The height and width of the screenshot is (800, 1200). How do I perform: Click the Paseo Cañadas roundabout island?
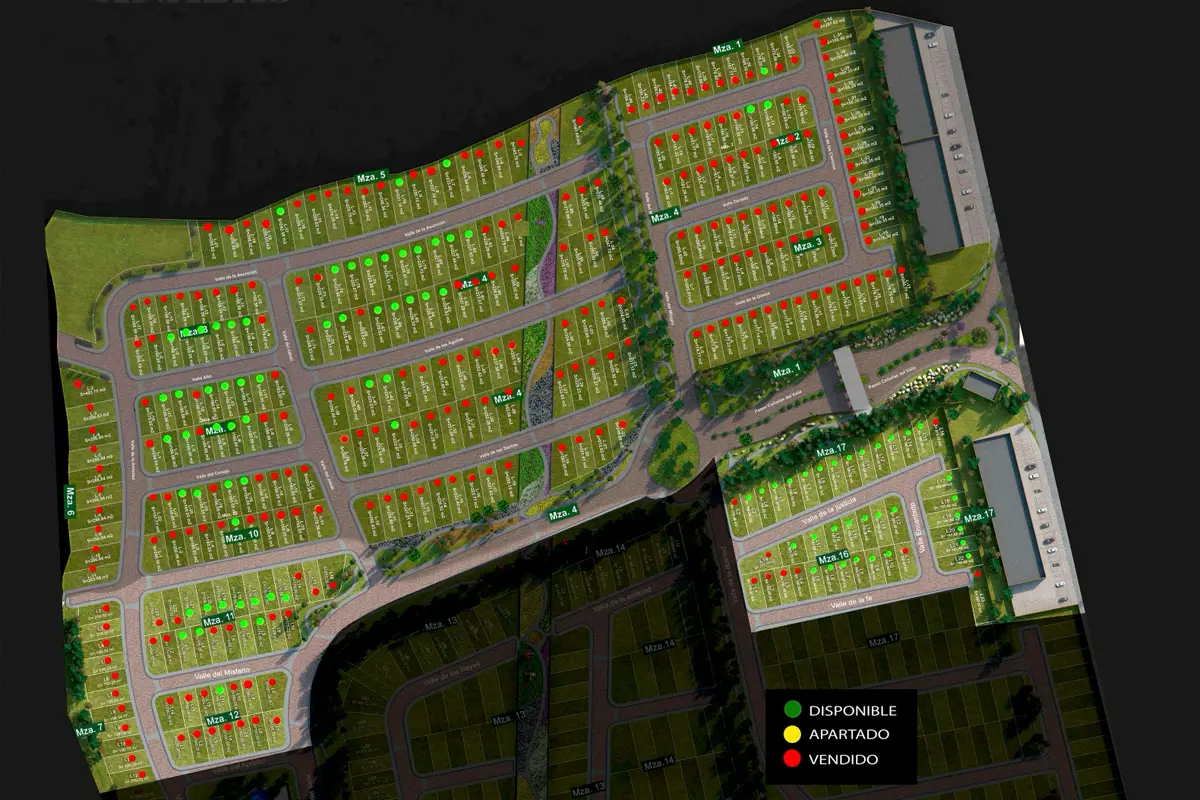(673, 448)
